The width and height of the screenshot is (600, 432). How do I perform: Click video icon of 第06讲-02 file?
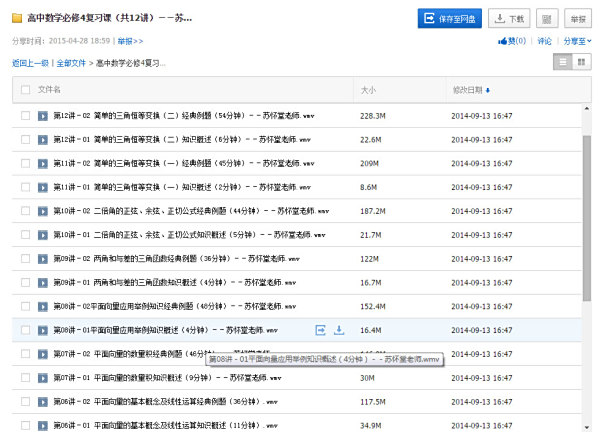[x=43, y=401]
